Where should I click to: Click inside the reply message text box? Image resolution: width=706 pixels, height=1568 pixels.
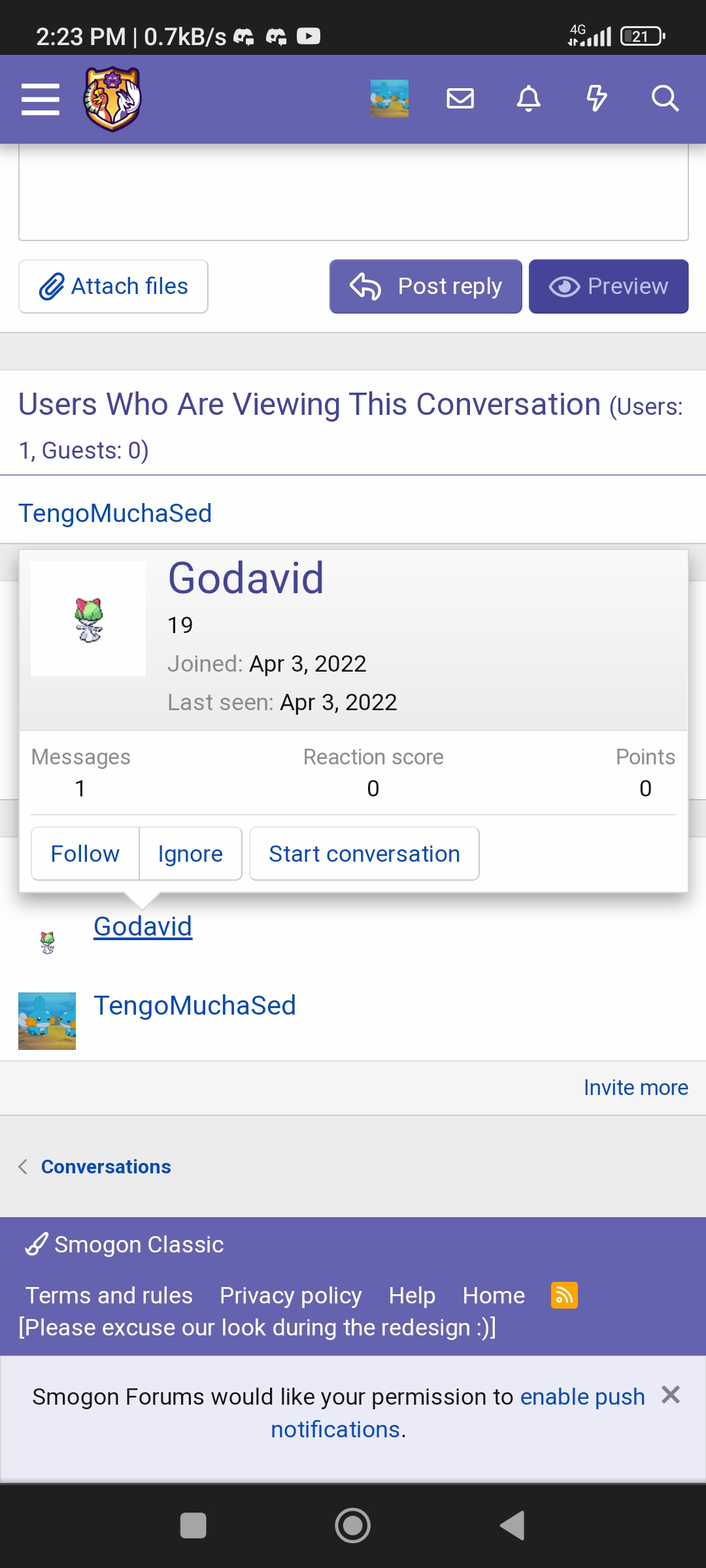353,193
